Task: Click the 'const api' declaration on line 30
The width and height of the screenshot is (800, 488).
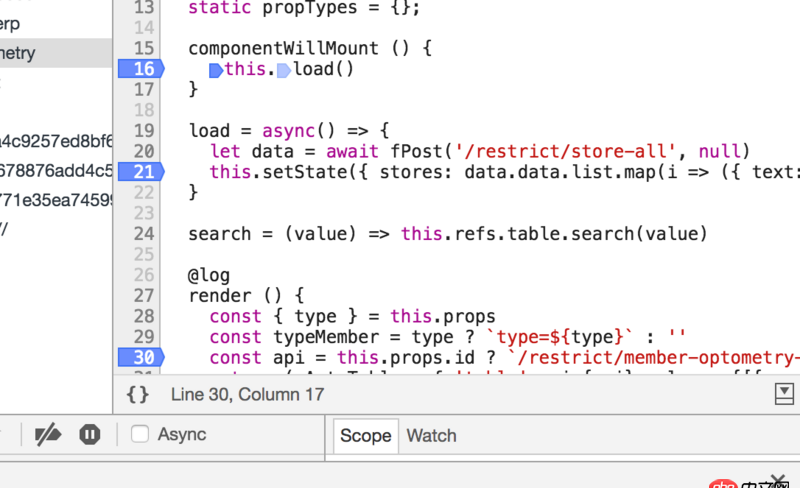Action: coord(257,357)
